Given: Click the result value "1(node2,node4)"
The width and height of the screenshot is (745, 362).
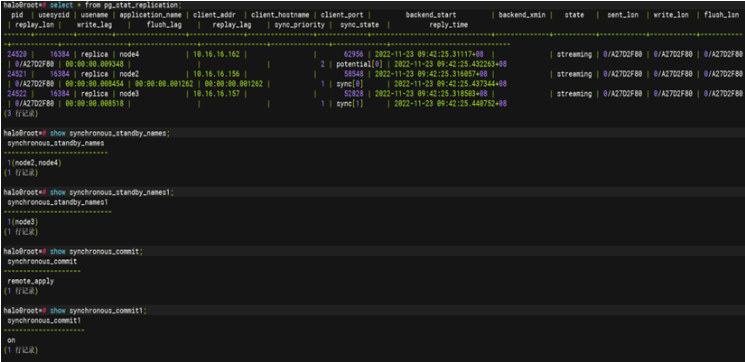Looking at the screenshot, I should pos(34,163).
